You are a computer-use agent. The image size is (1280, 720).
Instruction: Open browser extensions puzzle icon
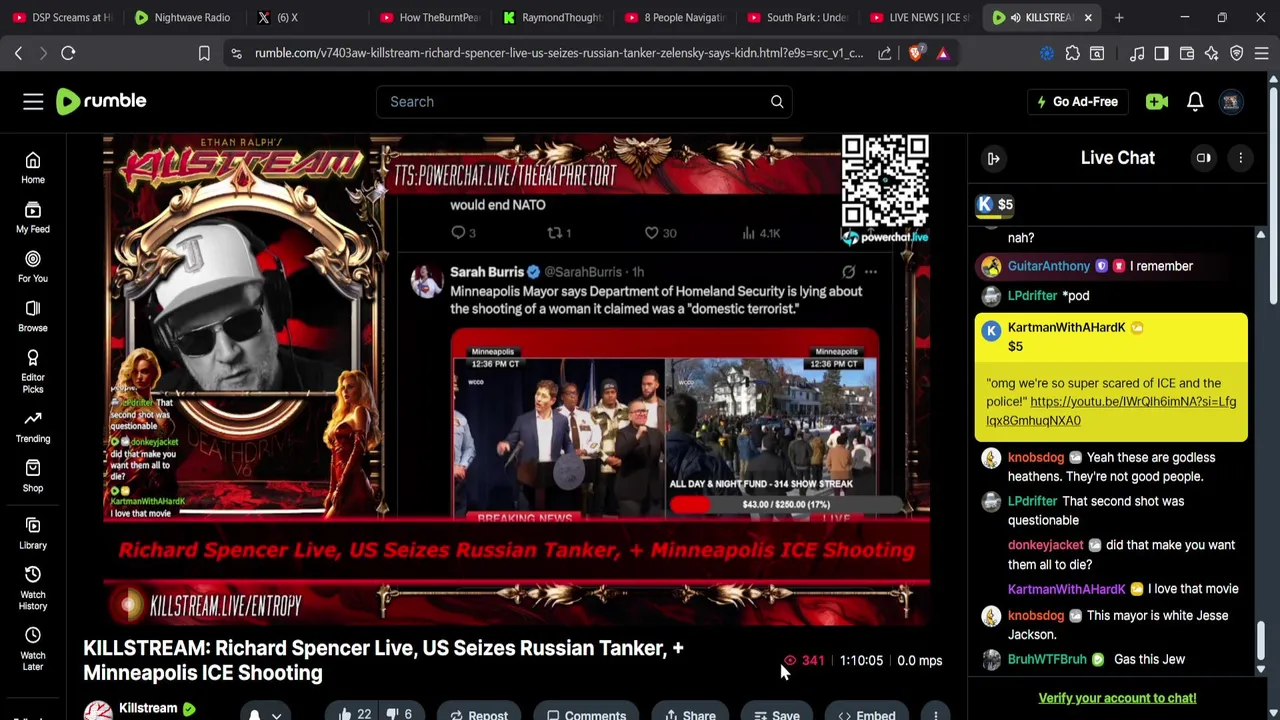pyautogui.click(x=1072, y=53)
